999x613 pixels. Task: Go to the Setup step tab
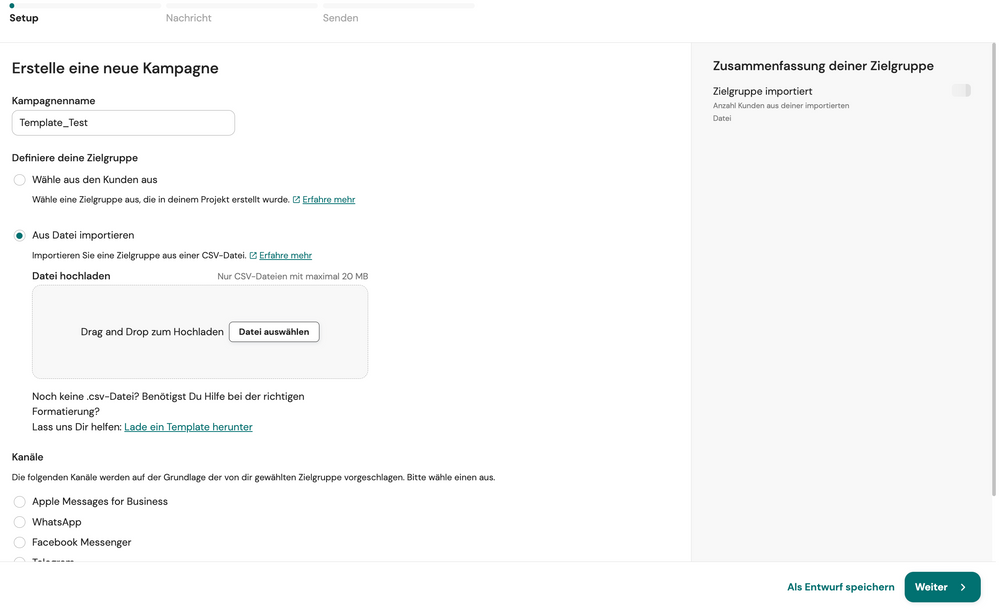24,18
